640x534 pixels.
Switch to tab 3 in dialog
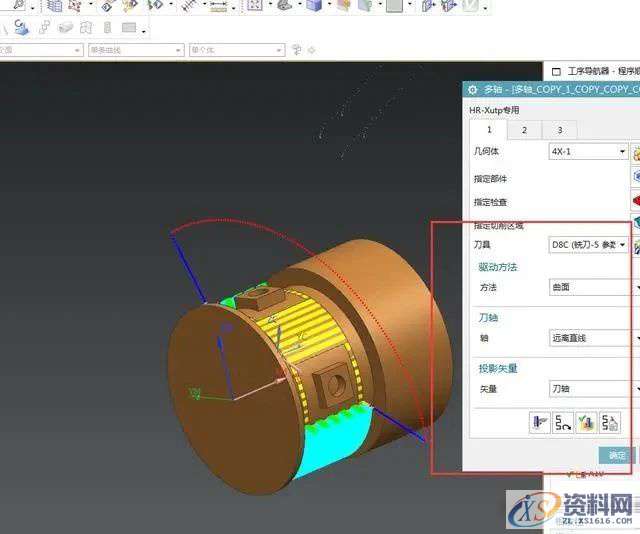coord(559,130)
